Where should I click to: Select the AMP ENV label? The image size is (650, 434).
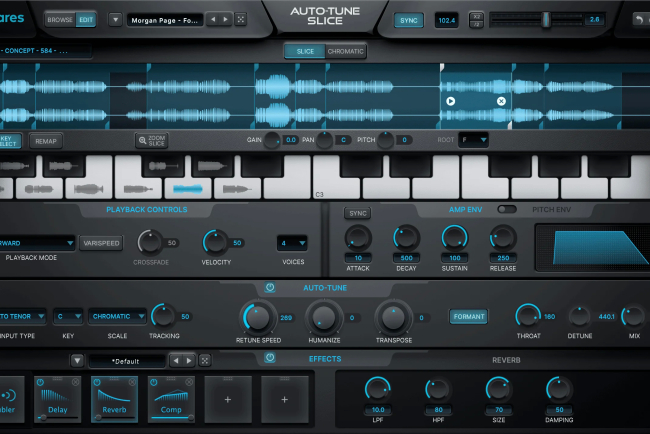(465, 210)
